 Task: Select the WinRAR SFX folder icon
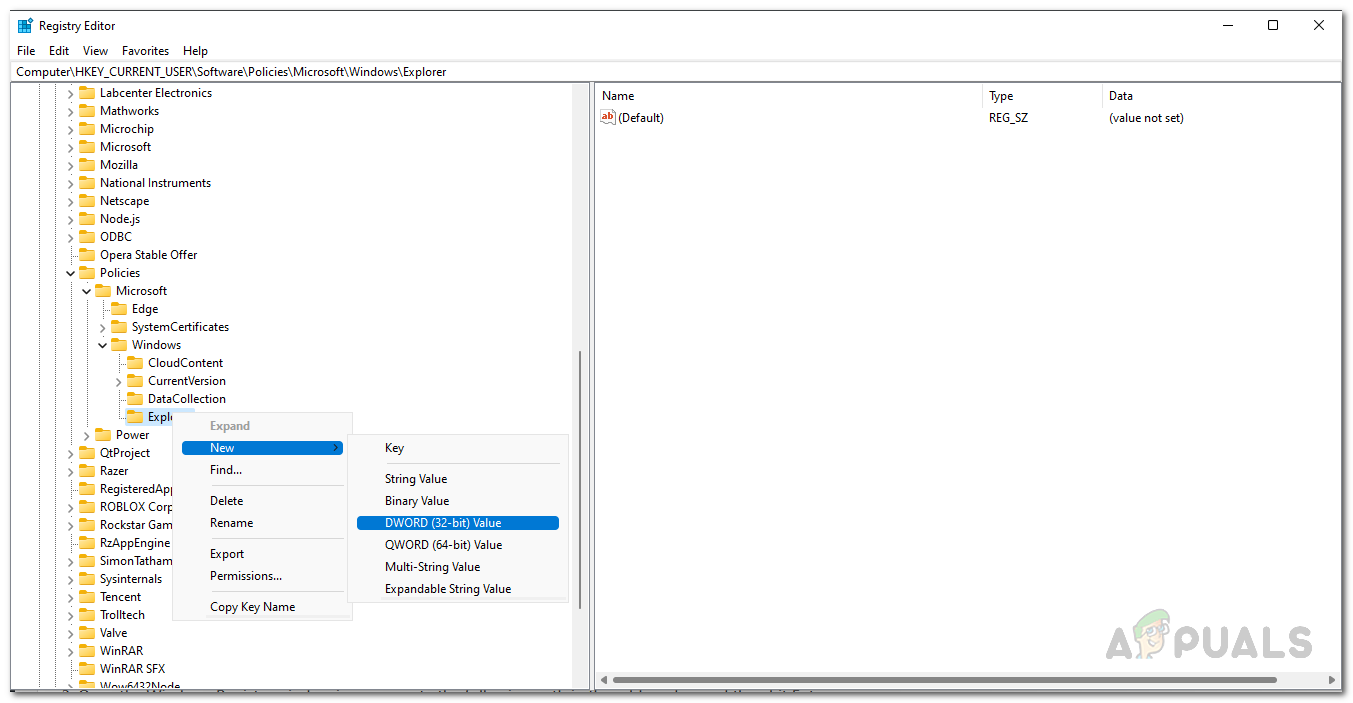87,669
